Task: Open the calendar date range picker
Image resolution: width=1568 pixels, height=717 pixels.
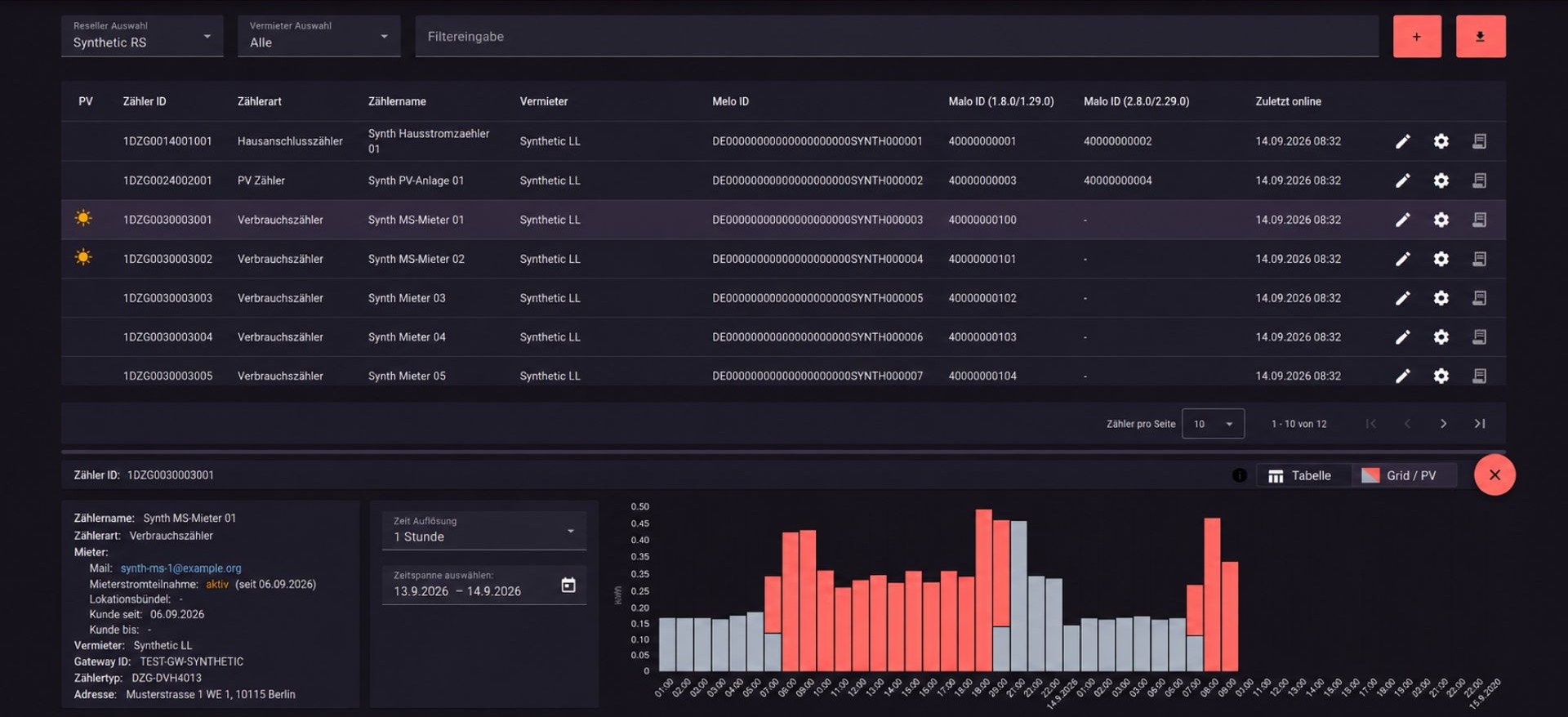Action: click(568, 585)
